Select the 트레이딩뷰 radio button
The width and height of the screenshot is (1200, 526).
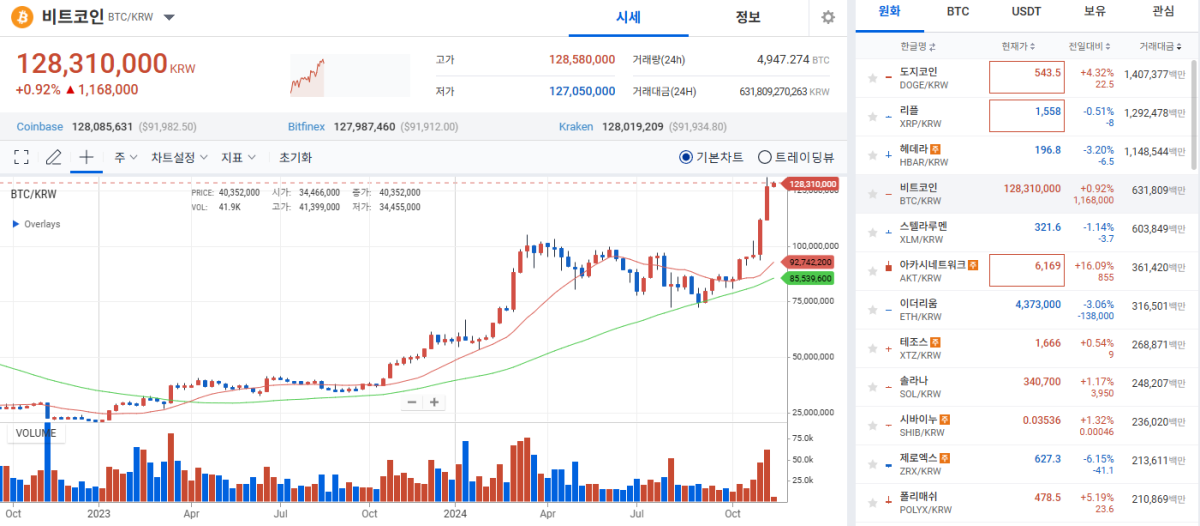click(765, 157)
